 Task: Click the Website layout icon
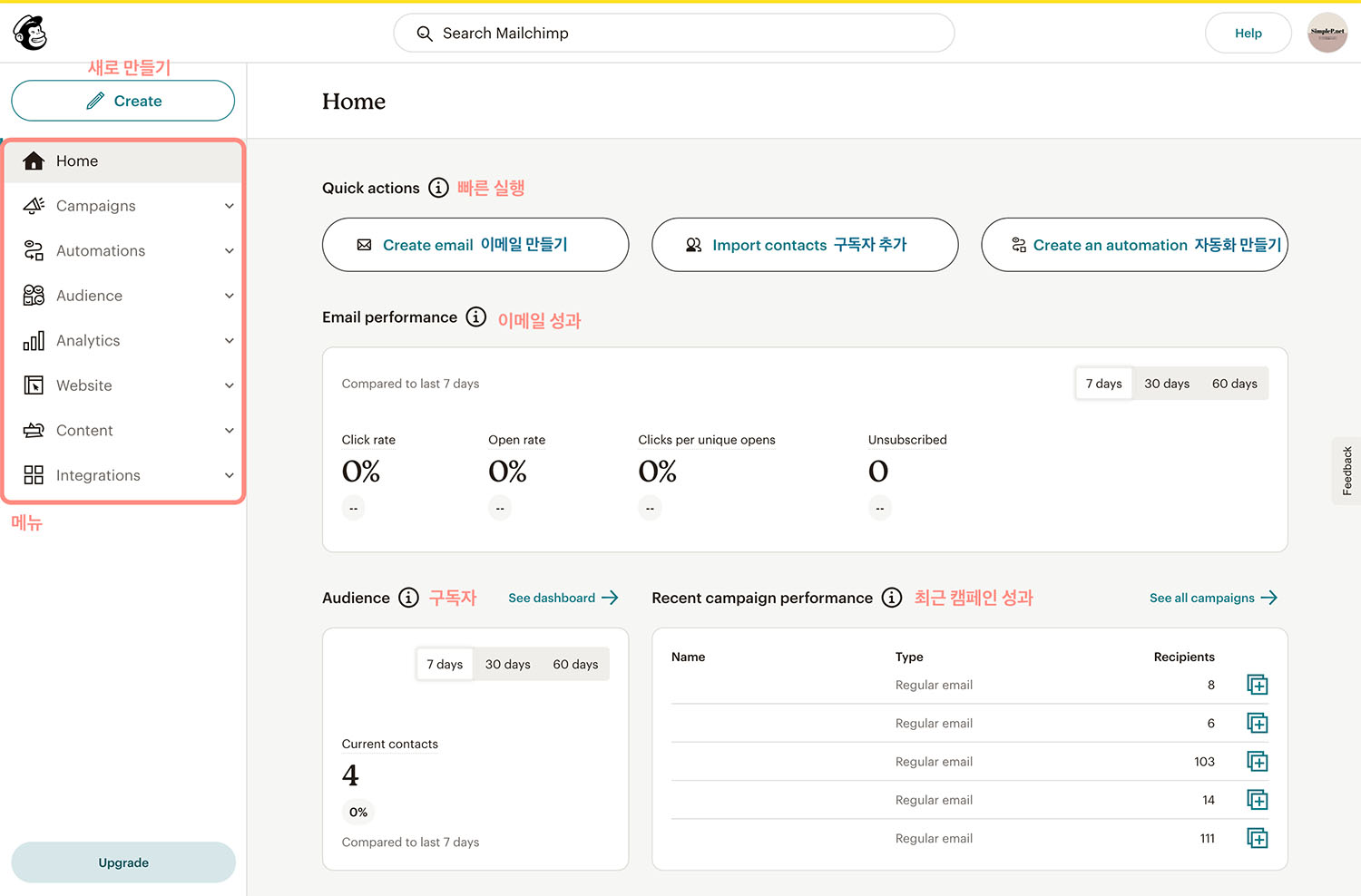click(34, 385)
